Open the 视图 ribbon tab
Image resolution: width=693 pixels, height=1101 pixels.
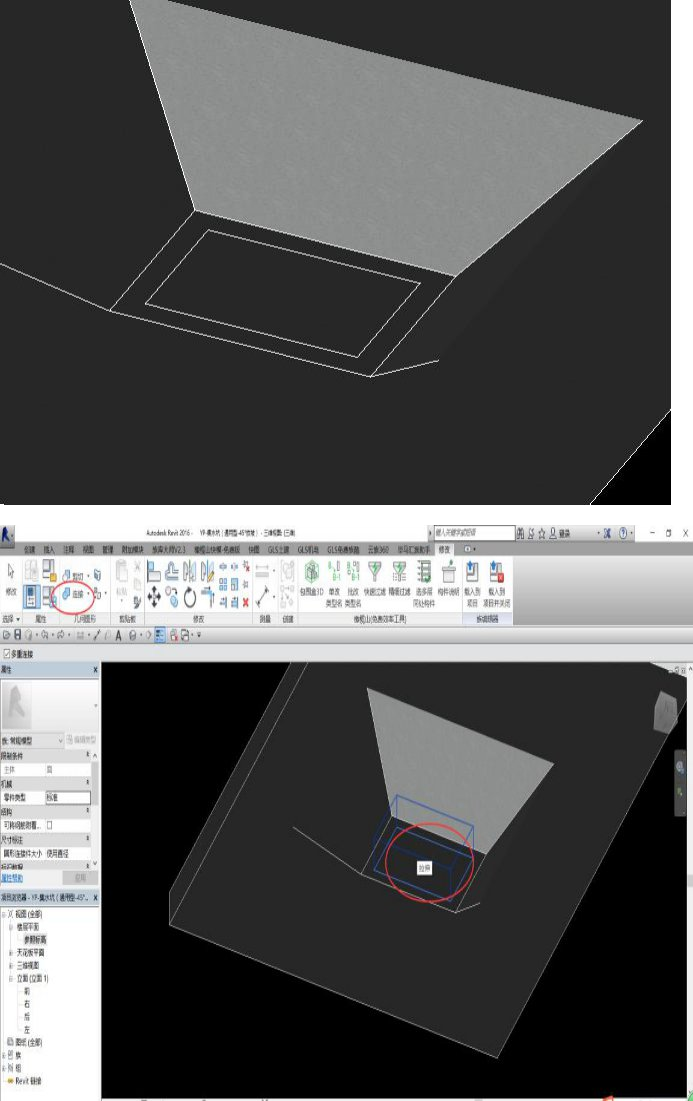click(88, 550)
